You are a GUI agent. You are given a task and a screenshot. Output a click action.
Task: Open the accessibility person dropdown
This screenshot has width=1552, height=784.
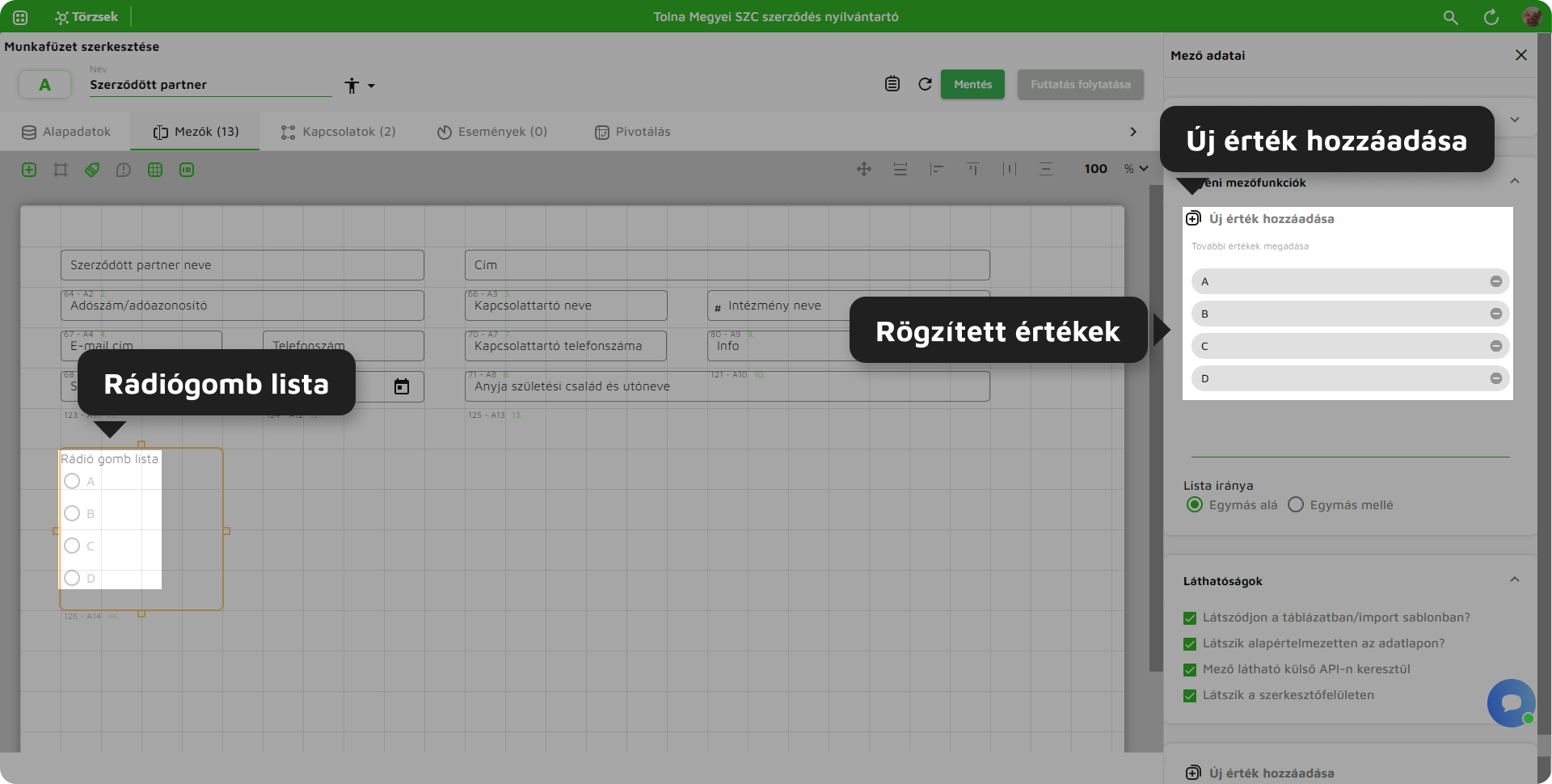[x=360, y=86]
